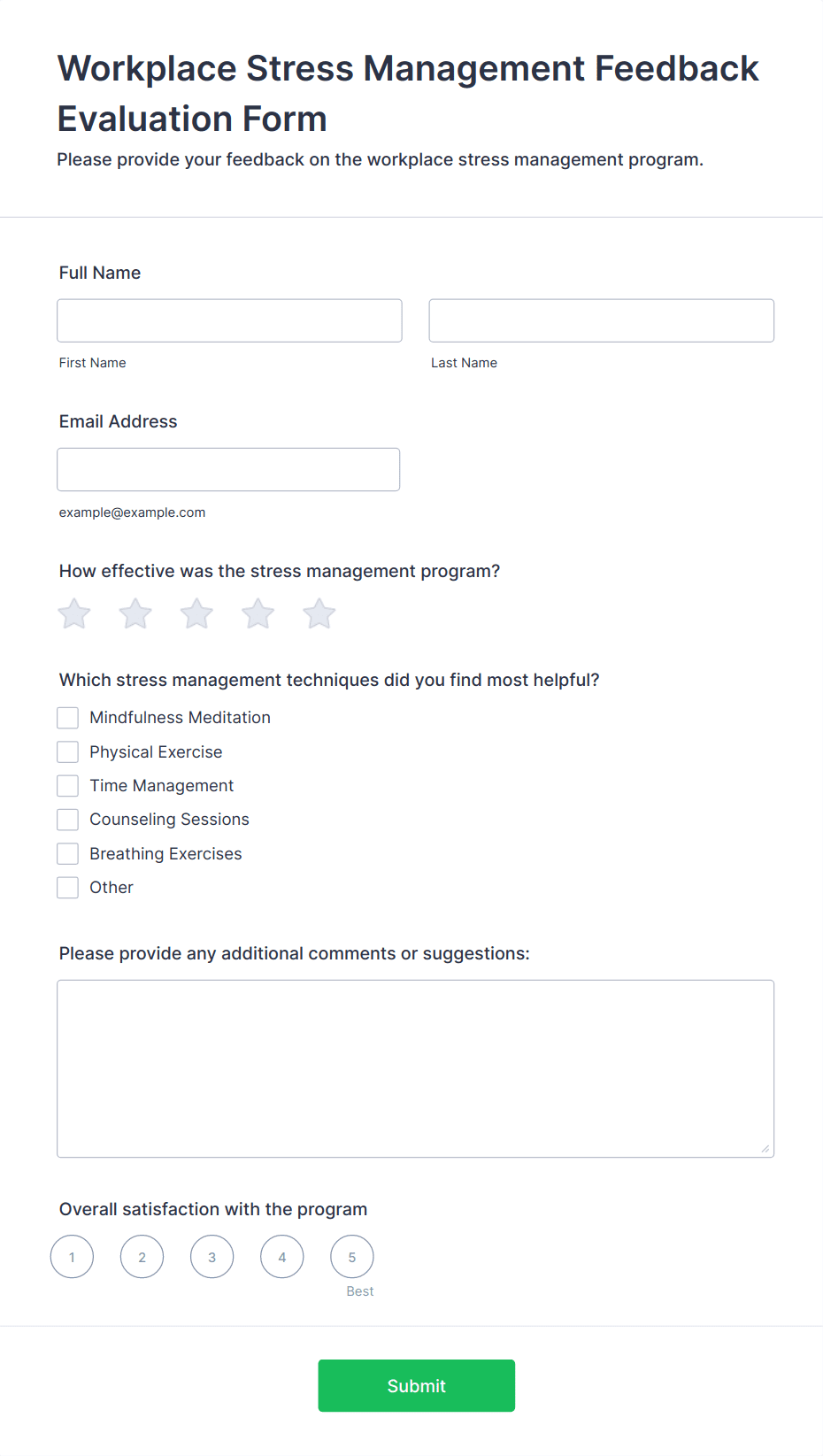823x1456 pixels.
Task: Select satisfaction level 2
Action: 142,1256
